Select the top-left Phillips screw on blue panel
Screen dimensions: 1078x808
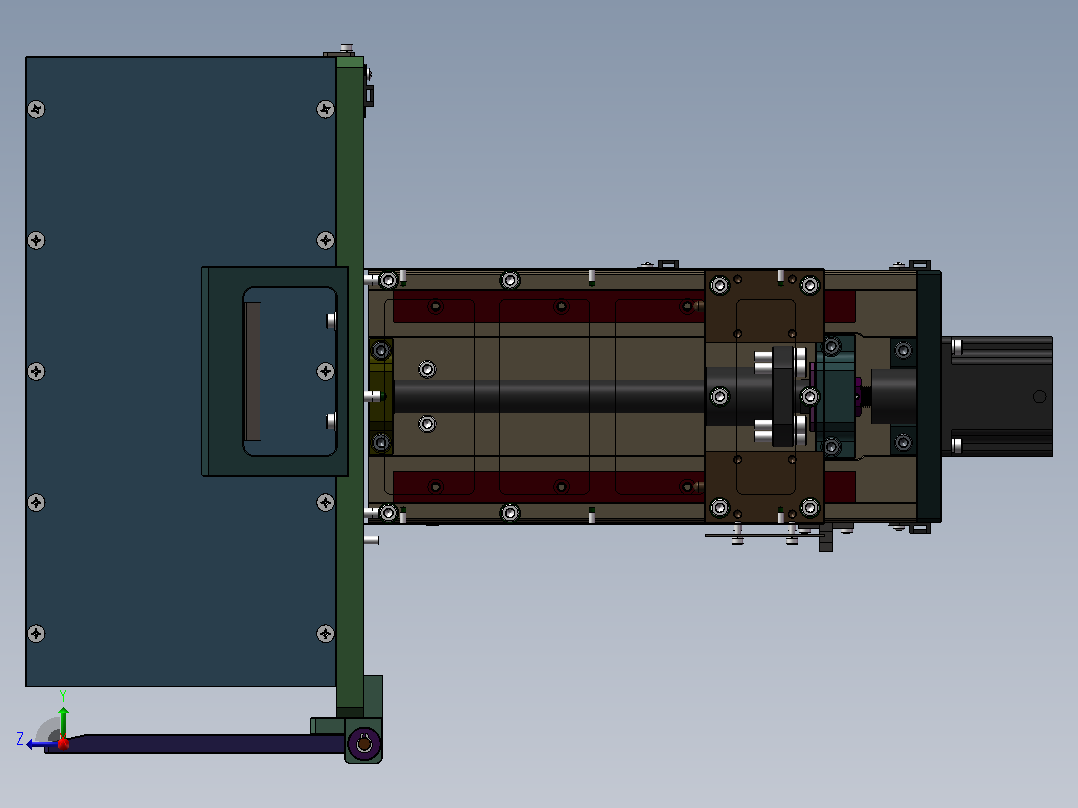pyautogui.click(x=36, y=109)
